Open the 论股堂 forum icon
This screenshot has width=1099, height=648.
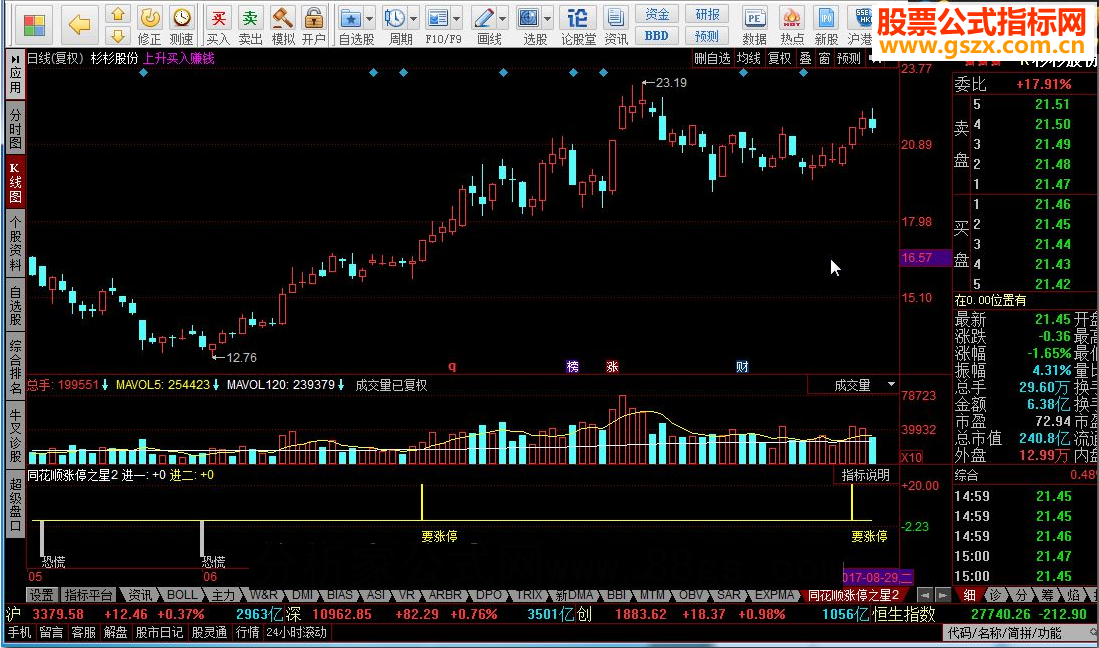pos(578,18)
